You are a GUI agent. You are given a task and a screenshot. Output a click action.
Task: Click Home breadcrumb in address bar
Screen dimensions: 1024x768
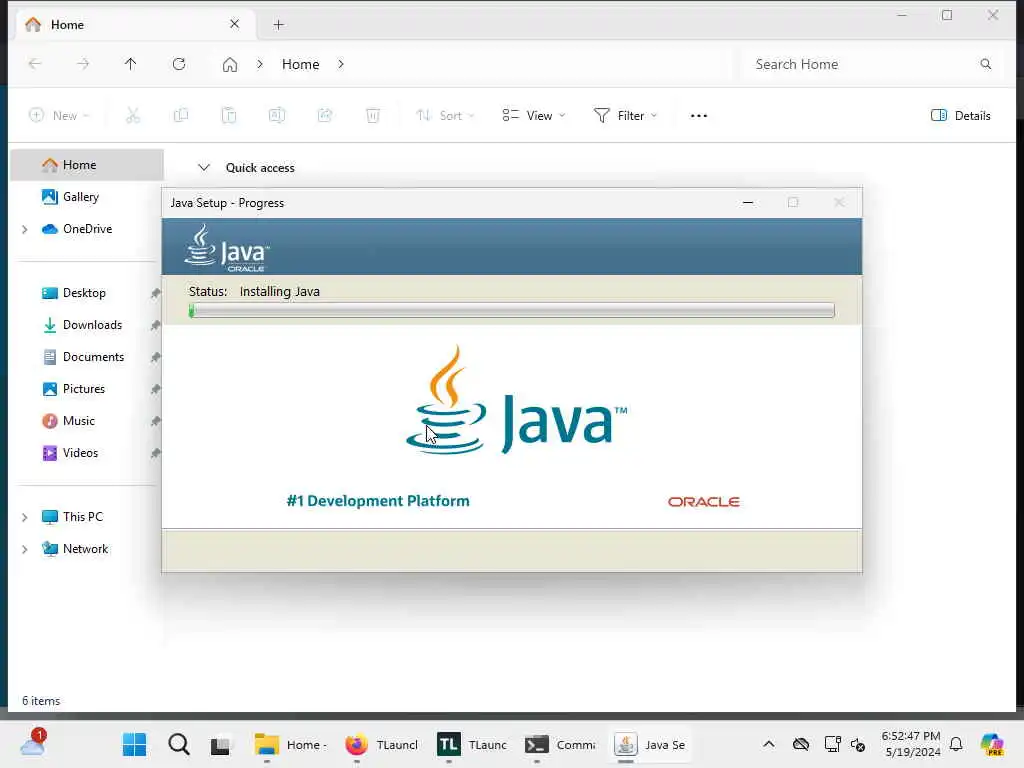pyautogui.click(x=300, y=64)
